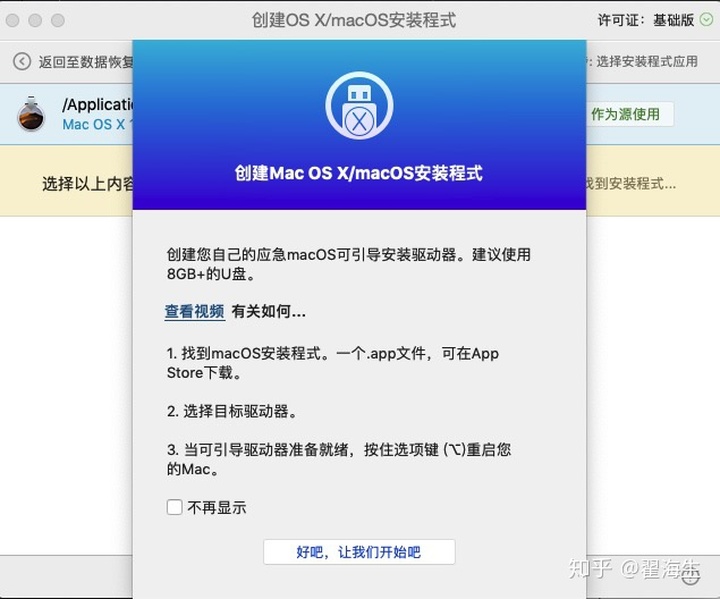This screenshot has height=599, width=720.
Task: Select the /Applications installer row path text
Action: (97, 104)
